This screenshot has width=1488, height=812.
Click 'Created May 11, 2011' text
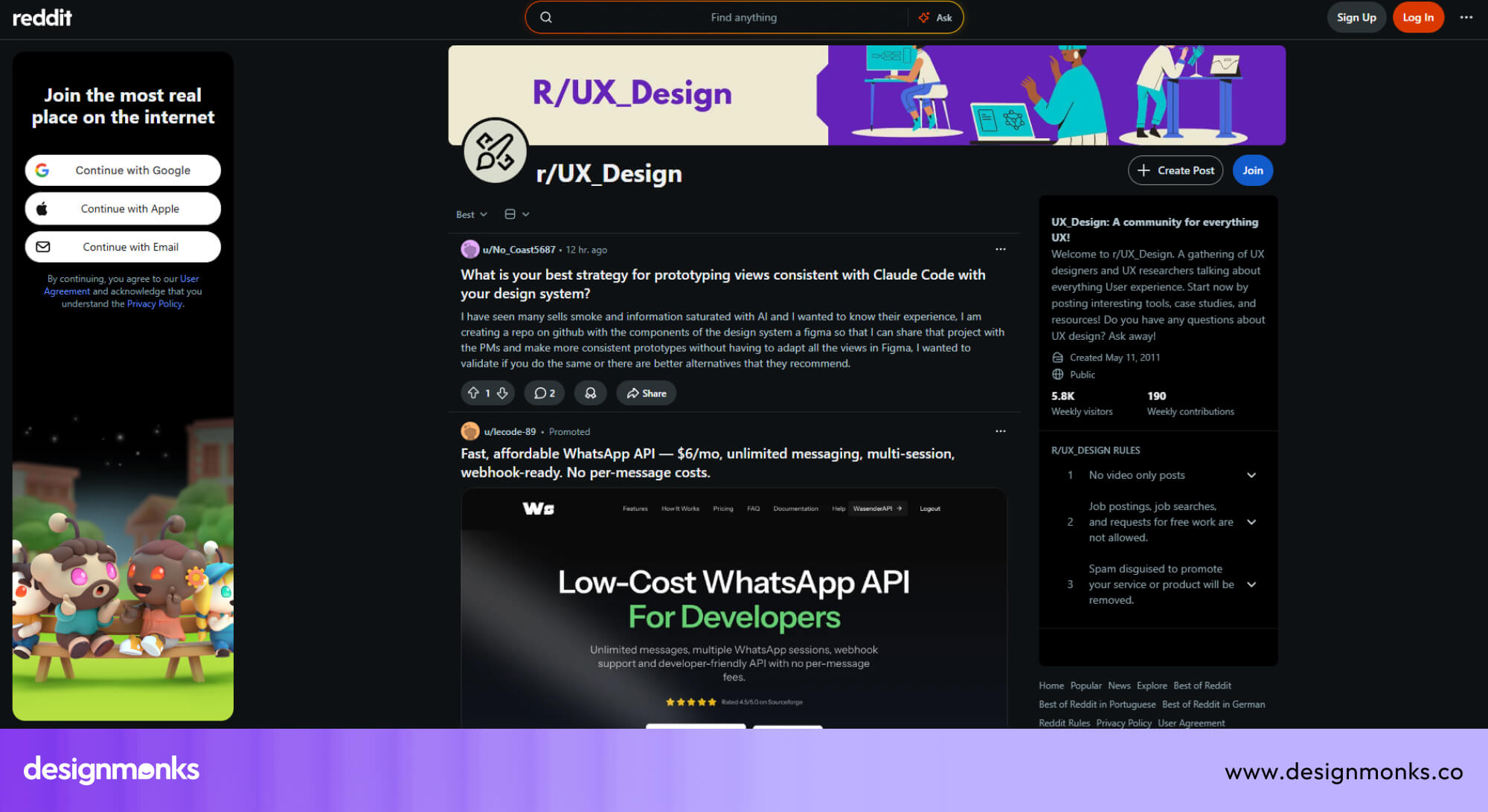[1115, 358]
